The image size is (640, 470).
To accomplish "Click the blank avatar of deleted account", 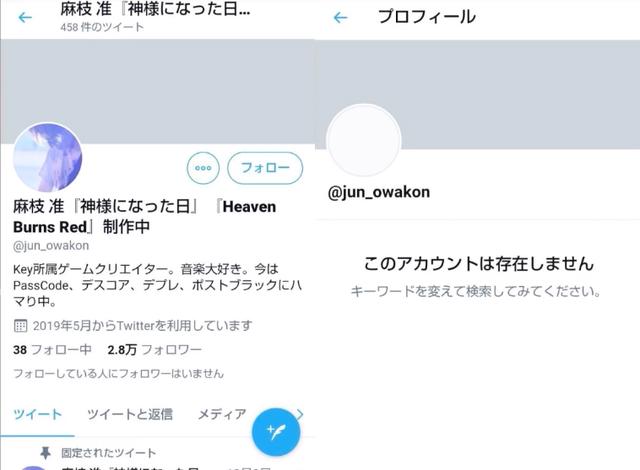I will pos(363,140).
